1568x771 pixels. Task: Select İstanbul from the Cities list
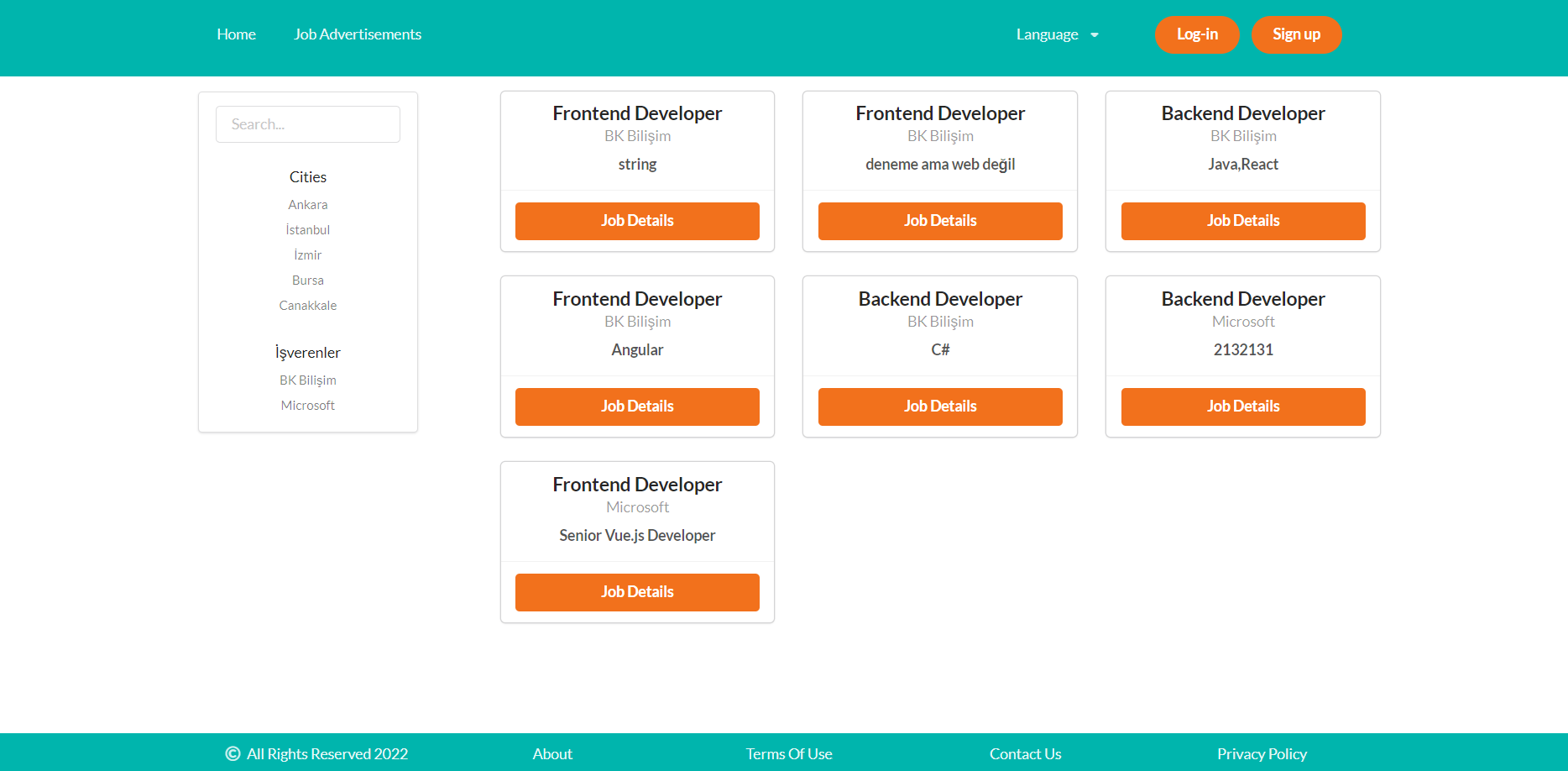[307, 229]
